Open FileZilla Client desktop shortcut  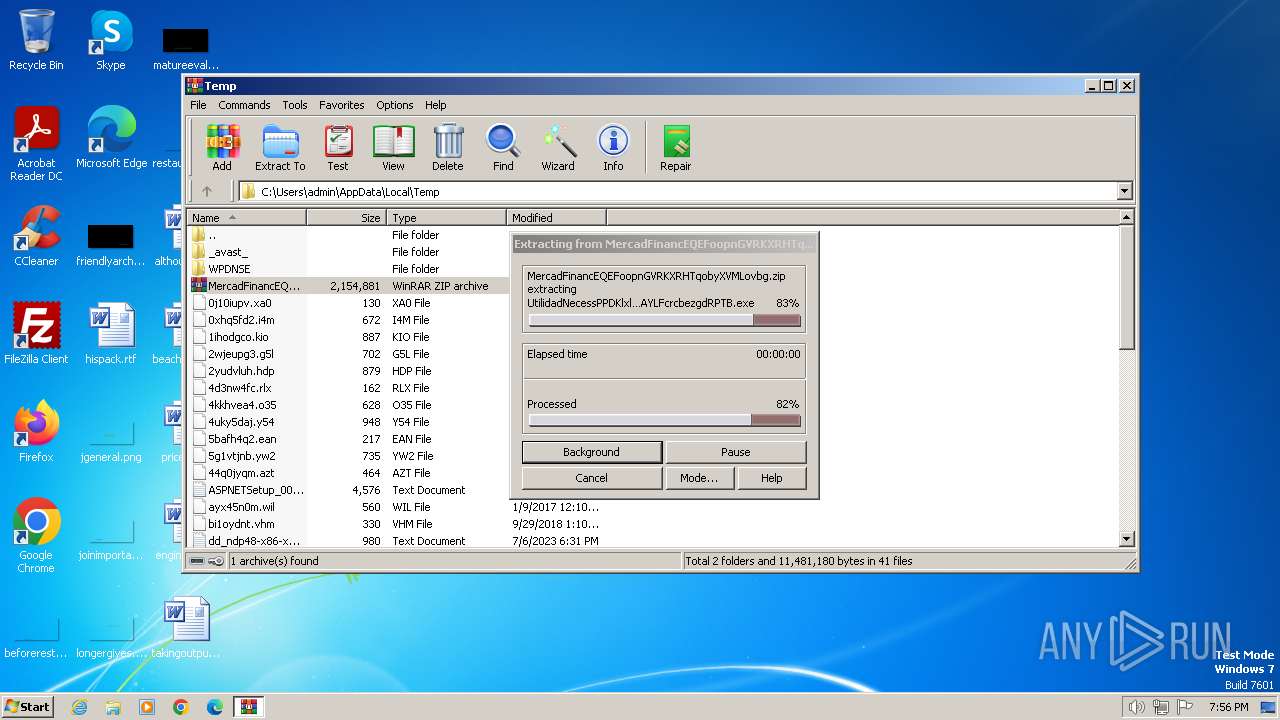click(x=36, y=334)
